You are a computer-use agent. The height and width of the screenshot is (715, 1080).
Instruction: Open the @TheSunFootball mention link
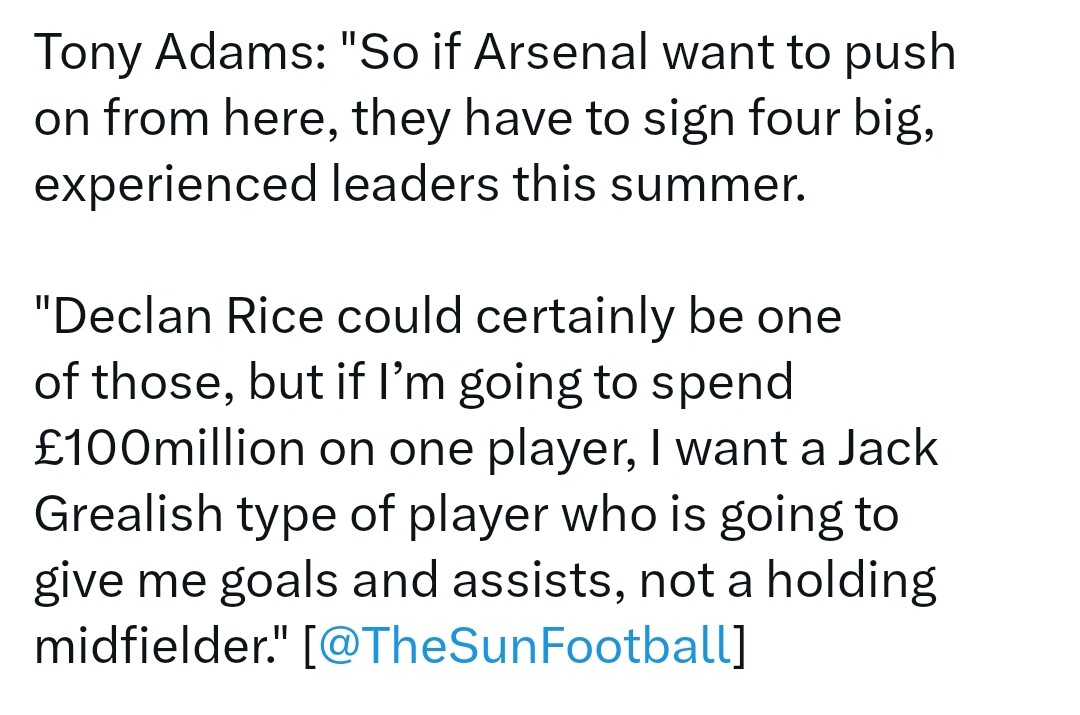click(525, 646)
